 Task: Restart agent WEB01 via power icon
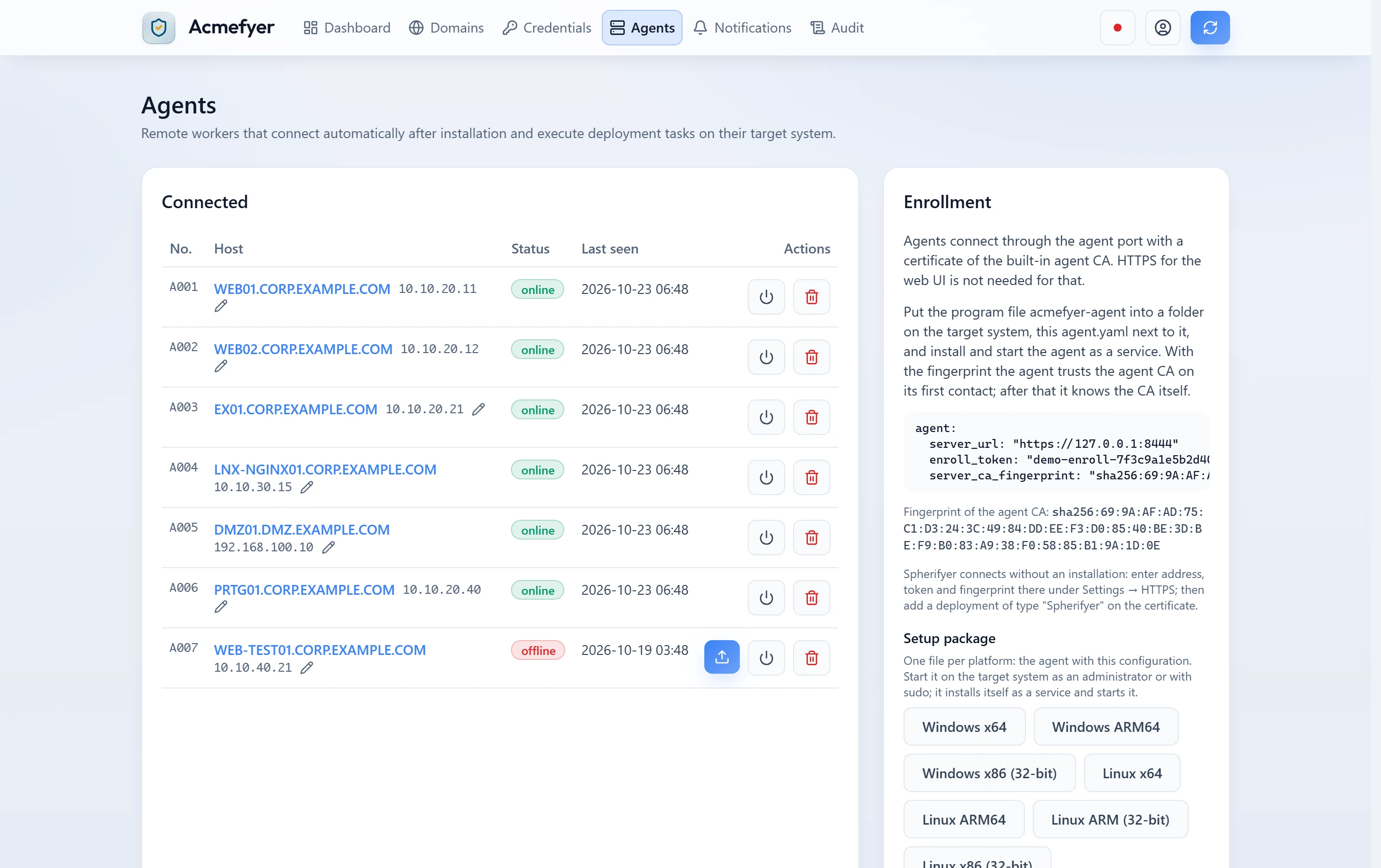point(765,297)
